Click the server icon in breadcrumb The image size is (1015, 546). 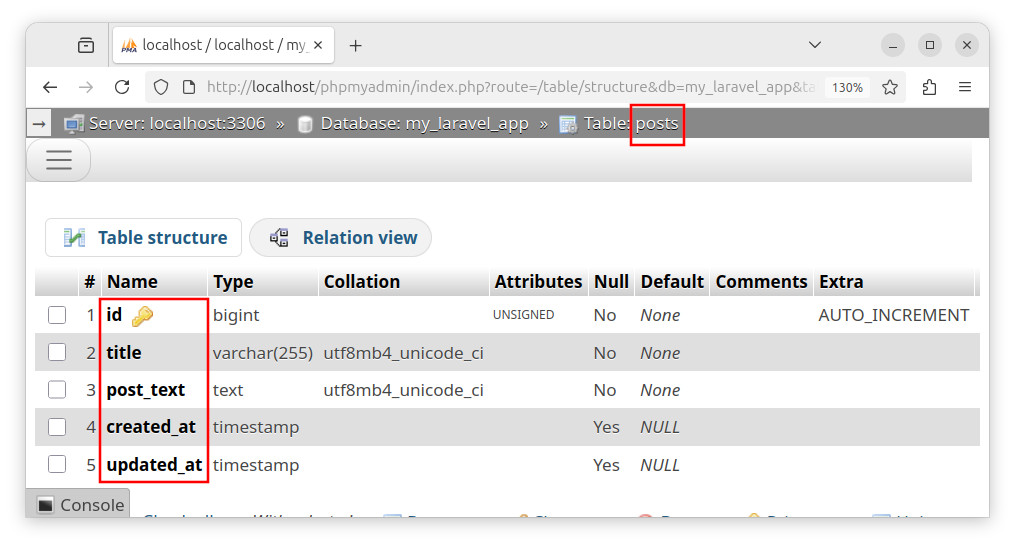[x=74, y=124]
